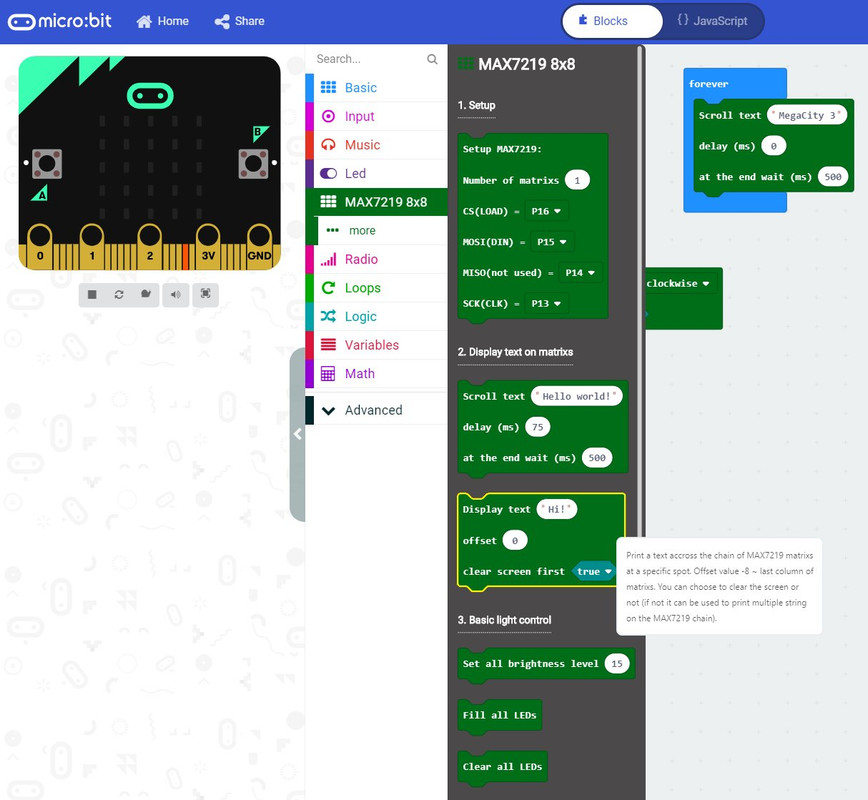
Task: Click the 3. Basic light control label
Action: [504, 620]
